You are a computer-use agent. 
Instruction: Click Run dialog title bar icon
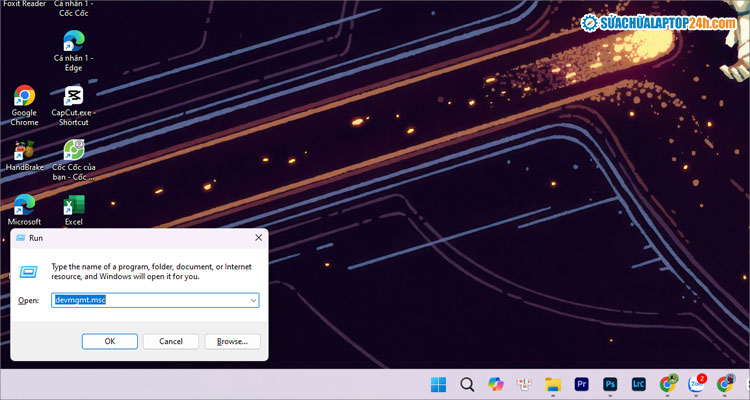(x=21, y=238)
